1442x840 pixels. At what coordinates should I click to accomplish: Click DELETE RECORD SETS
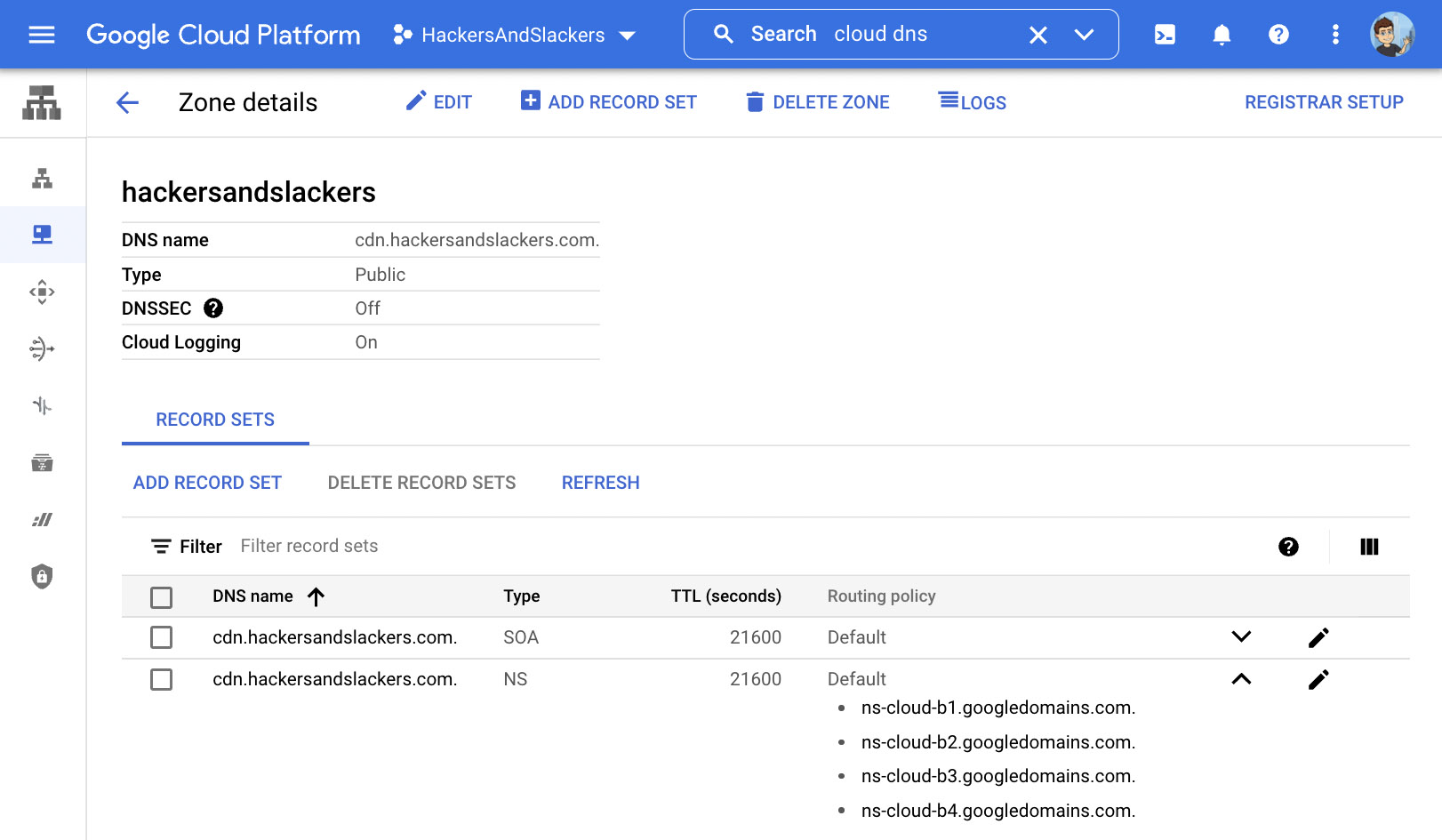click(x=421, y=483)
